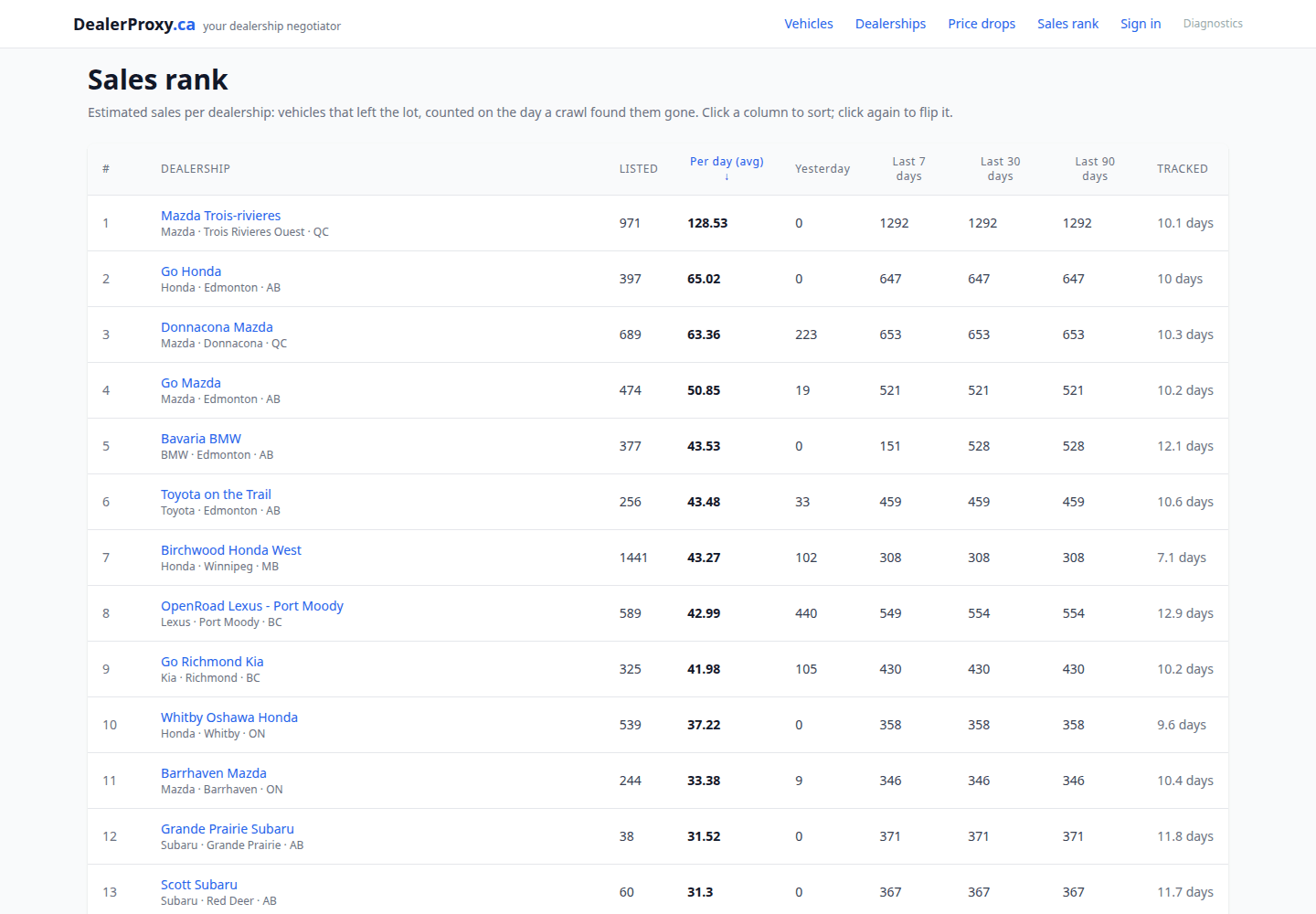Open the Go Mazda dealership link
1316x914 pixels.
point(191,383)
